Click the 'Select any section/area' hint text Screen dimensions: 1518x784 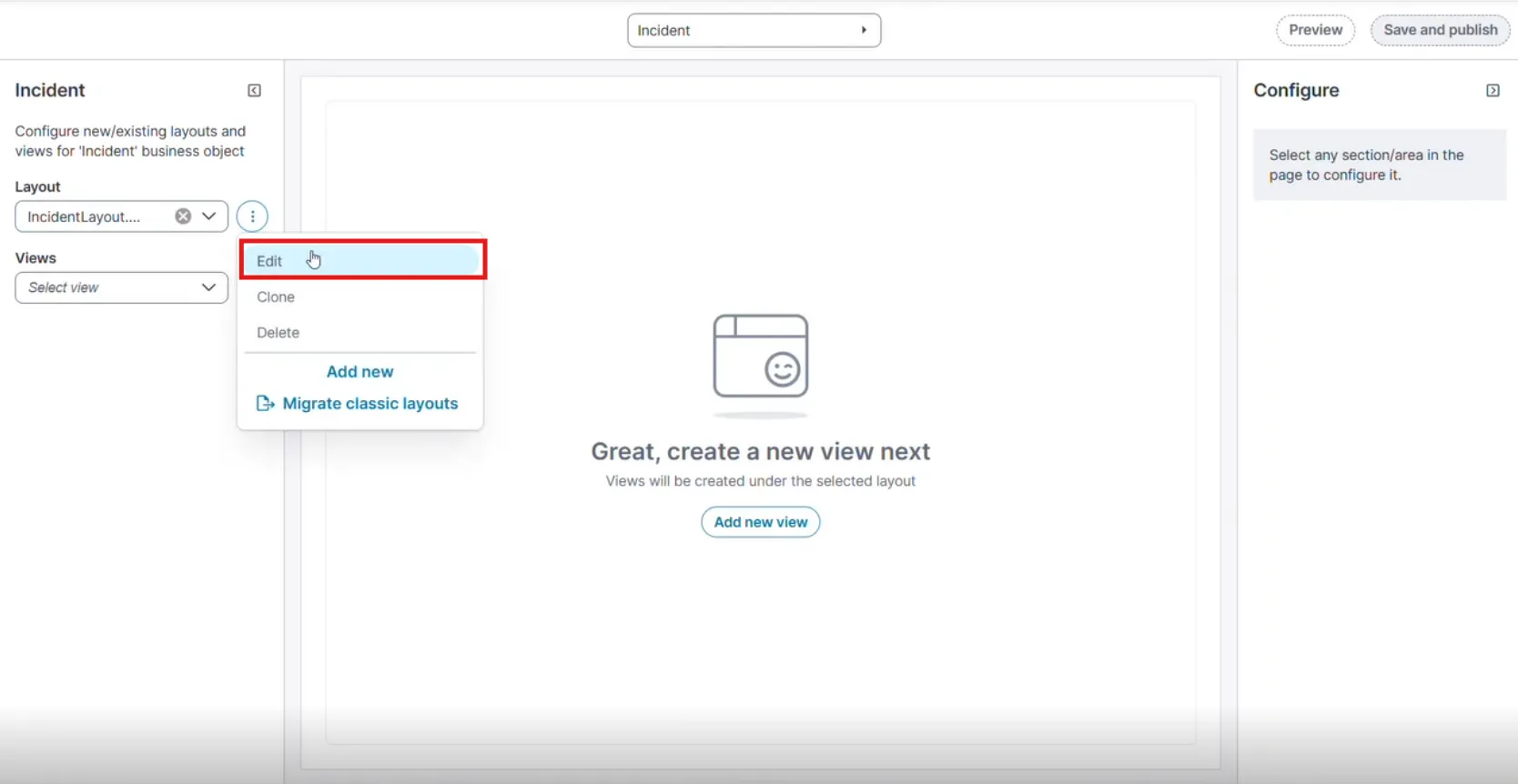coord(1366,165)
